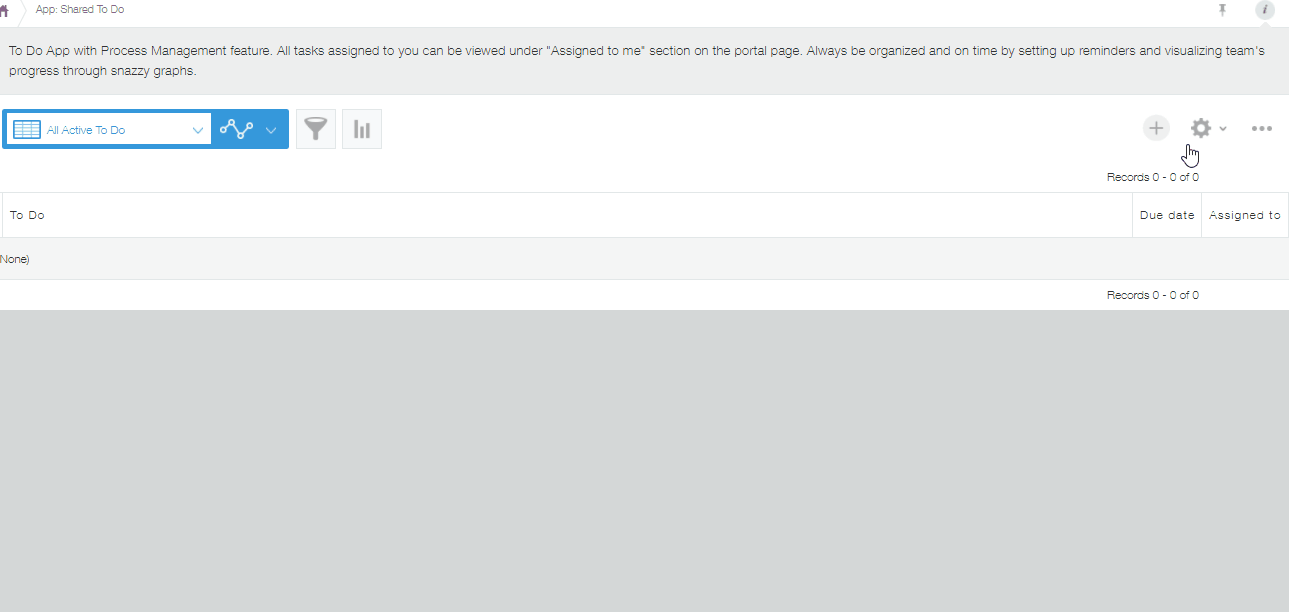Open the app info icon
The width and height of the screenshot is (1289, 612).
[x=1265, y=10]
